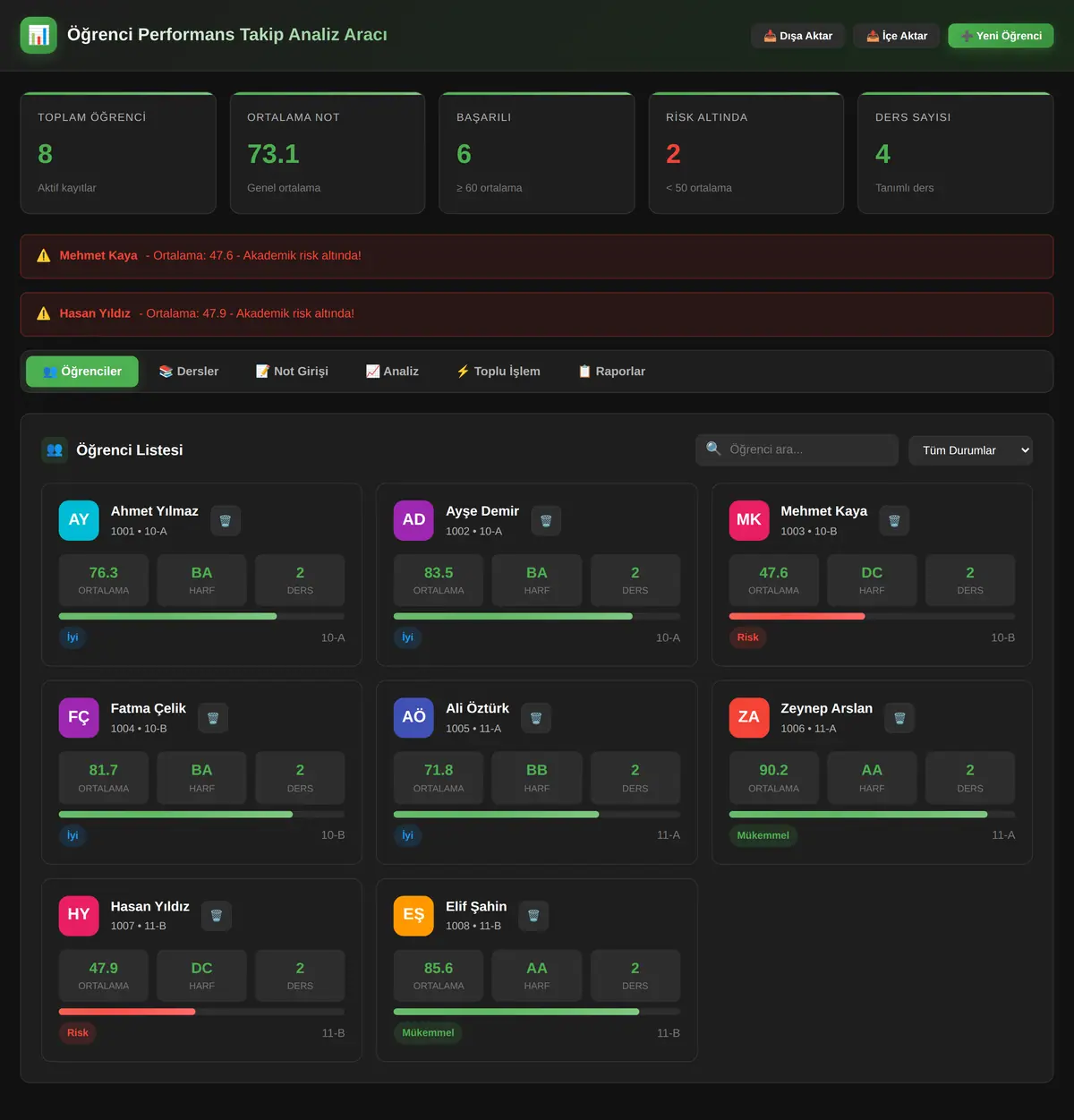
Task: Click the chart logo icon in header
Action: coord(38,35)
